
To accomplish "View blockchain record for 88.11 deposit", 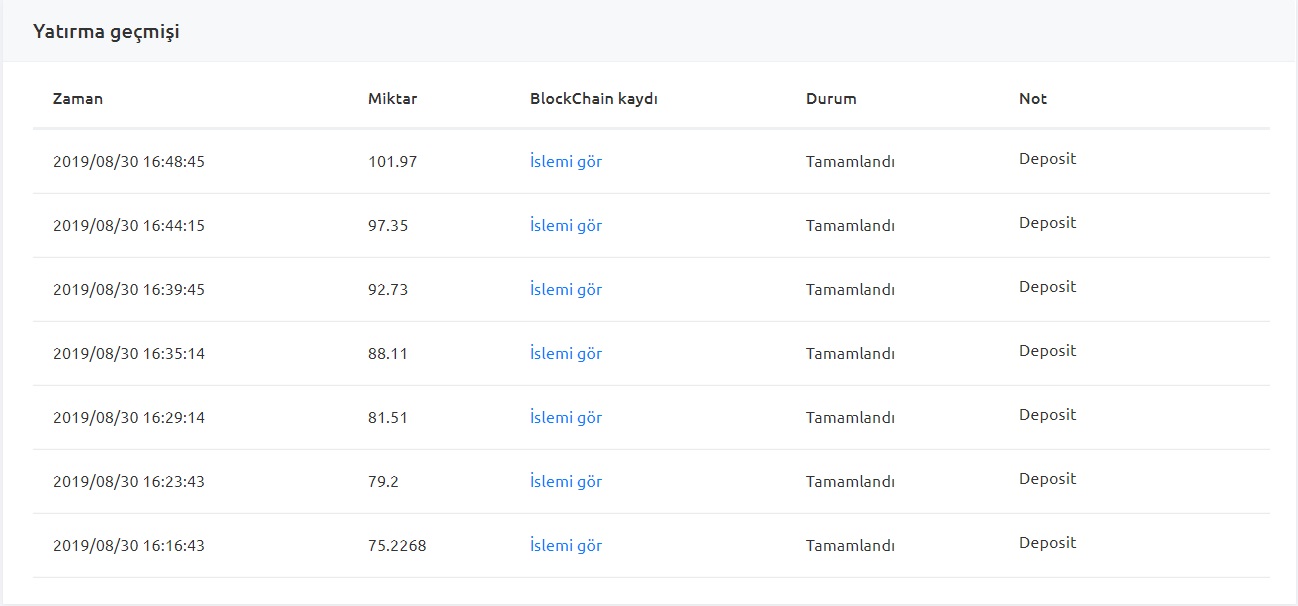I will click(566, 353).
